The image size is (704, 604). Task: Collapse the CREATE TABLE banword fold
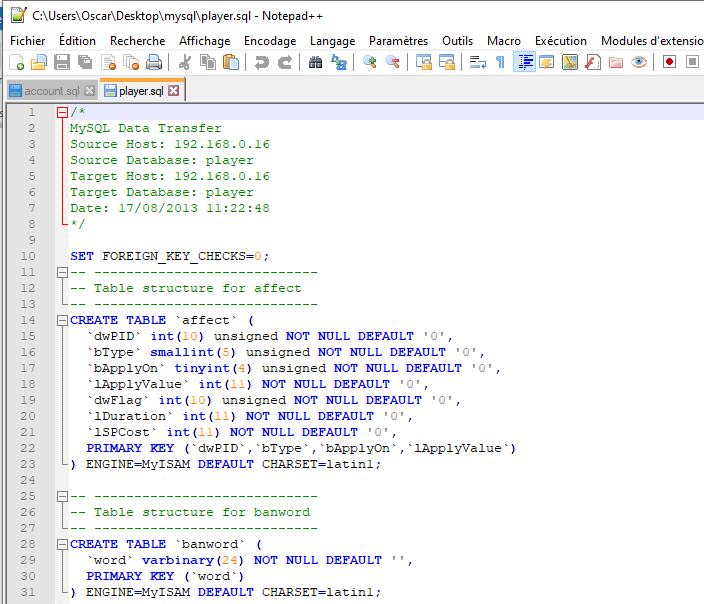pyautogui.click(x=62, y=544)
